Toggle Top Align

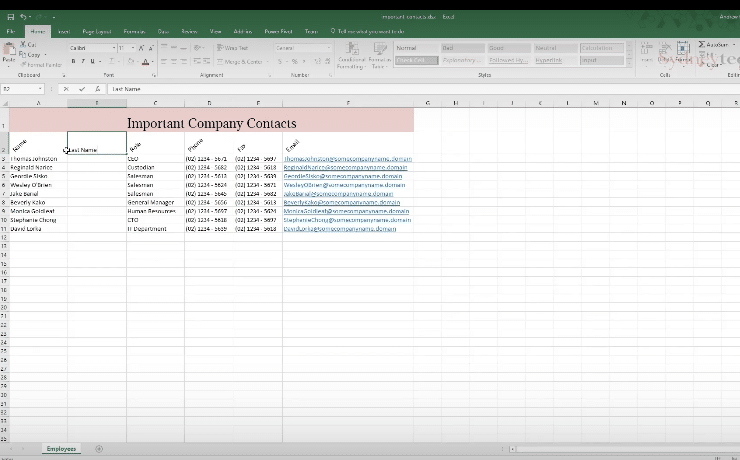point(164,48)
